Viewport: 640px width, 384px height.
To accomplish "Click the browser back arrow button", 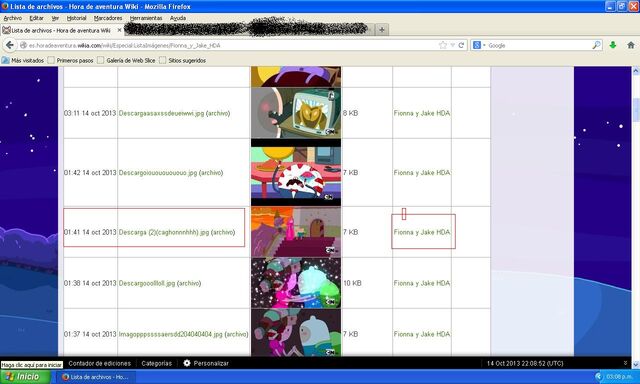I will (x=10, y=45).
